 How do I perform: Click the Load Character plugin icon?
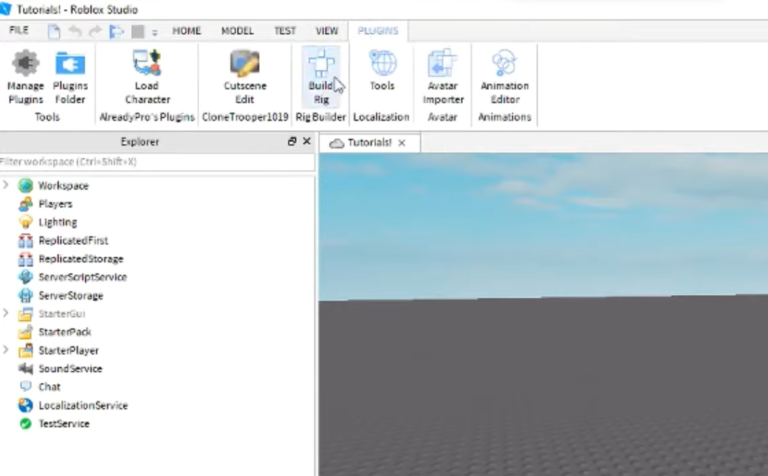(x=147, y=76)
